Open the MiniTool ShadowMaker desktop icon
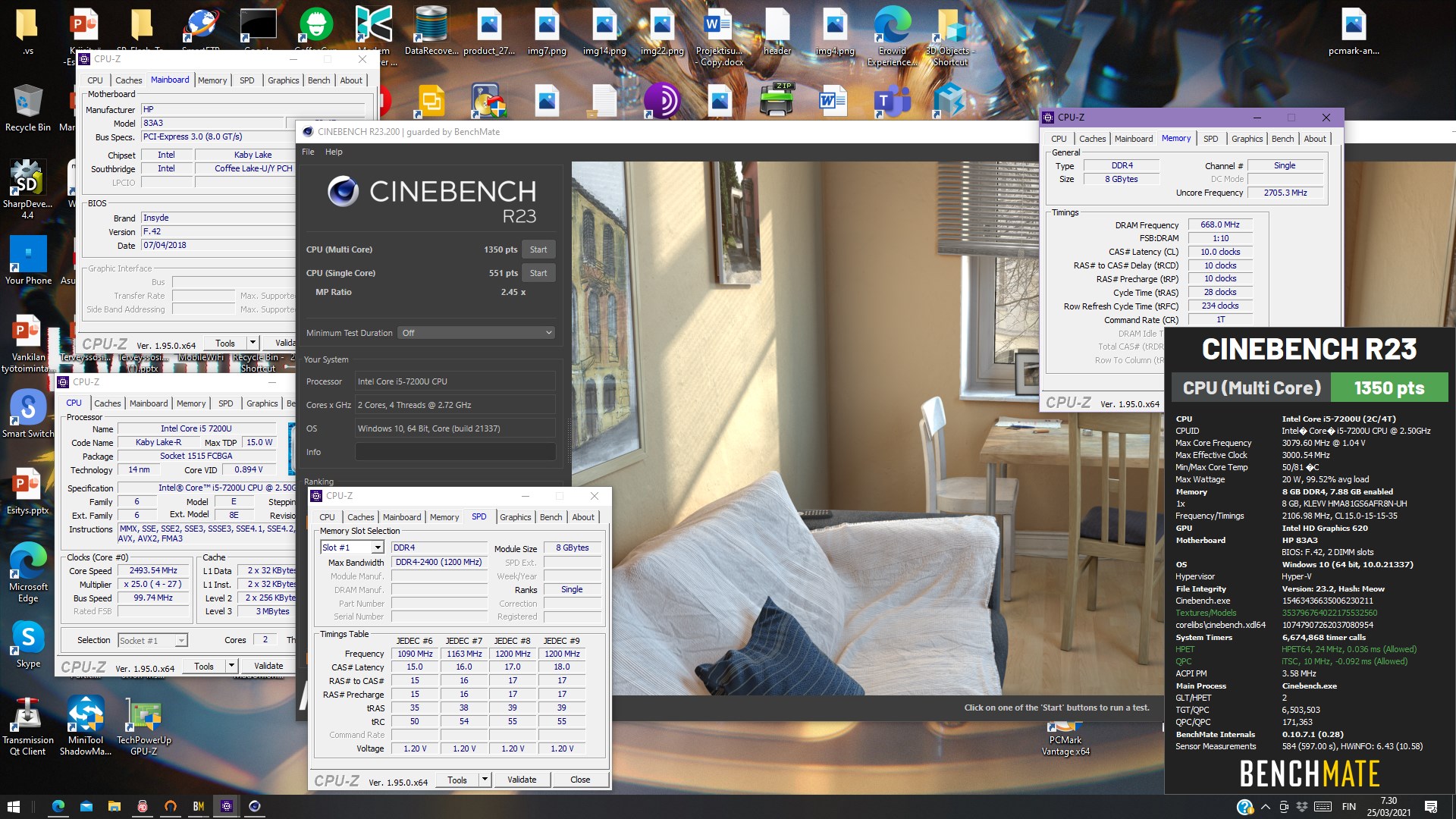The height and width of the screenshot is (819, 1456). 86,726
